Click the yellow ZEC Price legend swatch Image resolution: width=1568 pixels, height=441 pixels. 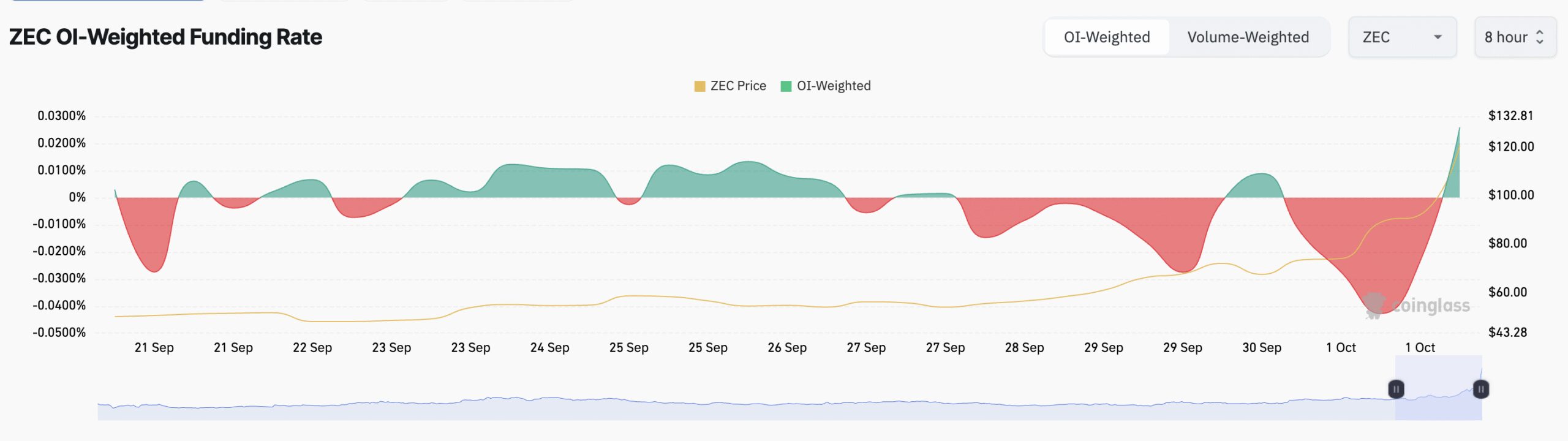(699, 86)
